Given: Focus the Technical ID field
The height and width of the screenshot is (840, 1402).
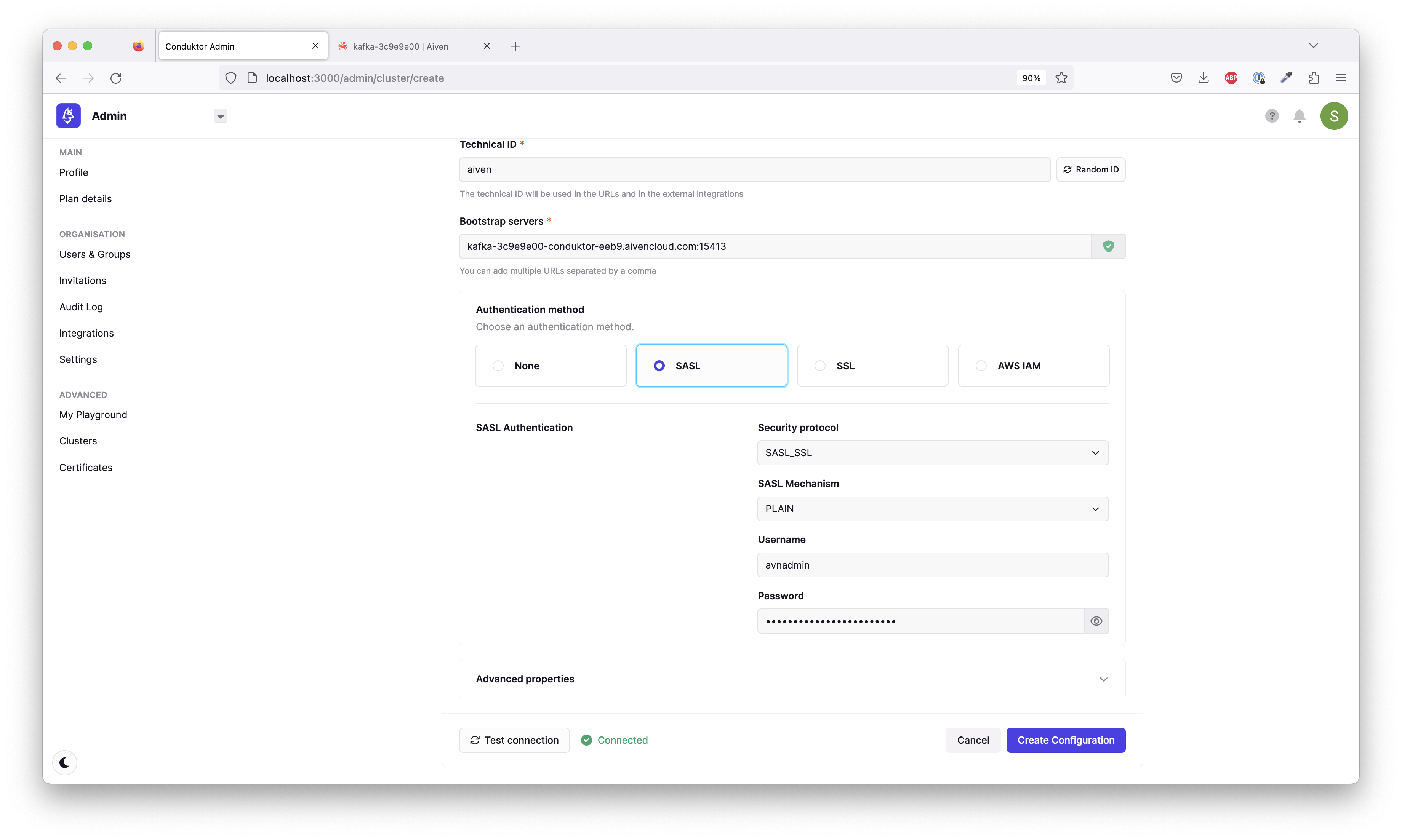Looking at the screenshot, I should [x=755, y=169].
